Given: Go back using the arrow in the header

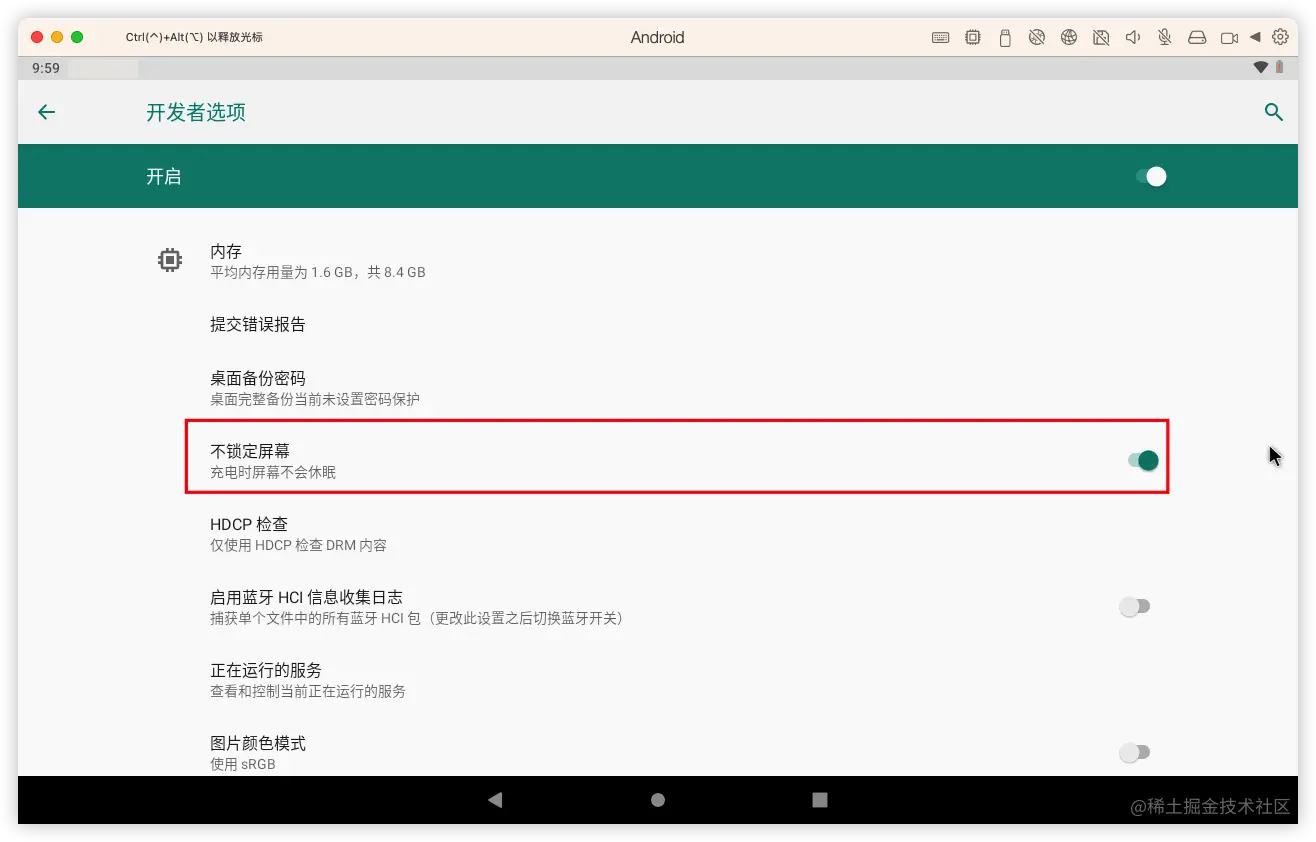Looking at the screenshot, I should click(x=46, y=112).
